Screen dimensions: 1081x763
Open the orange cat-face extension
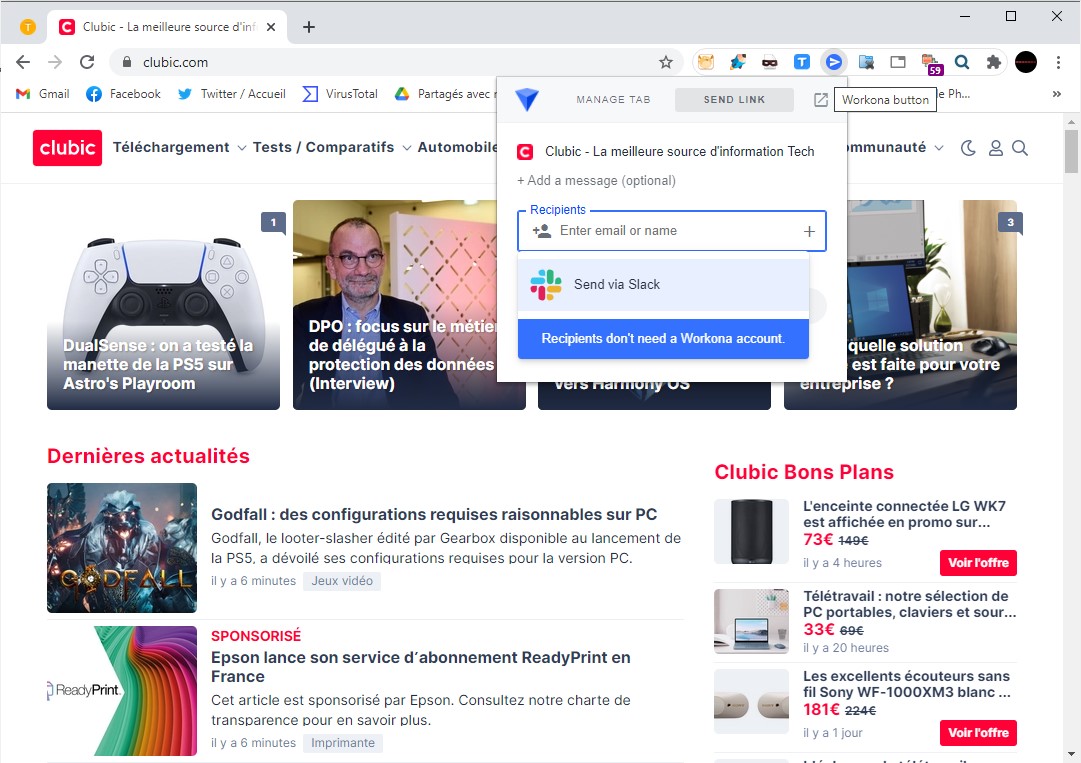click(705, 62)
